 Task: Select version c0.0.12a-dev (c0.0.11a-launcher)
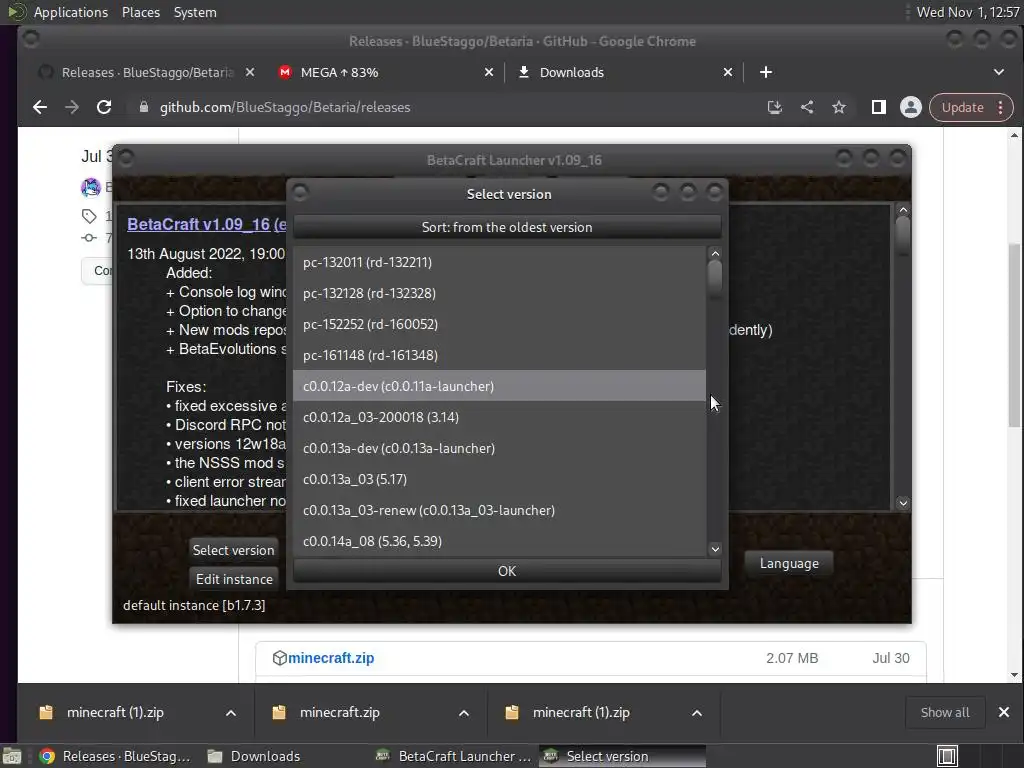tap(499, 386)
